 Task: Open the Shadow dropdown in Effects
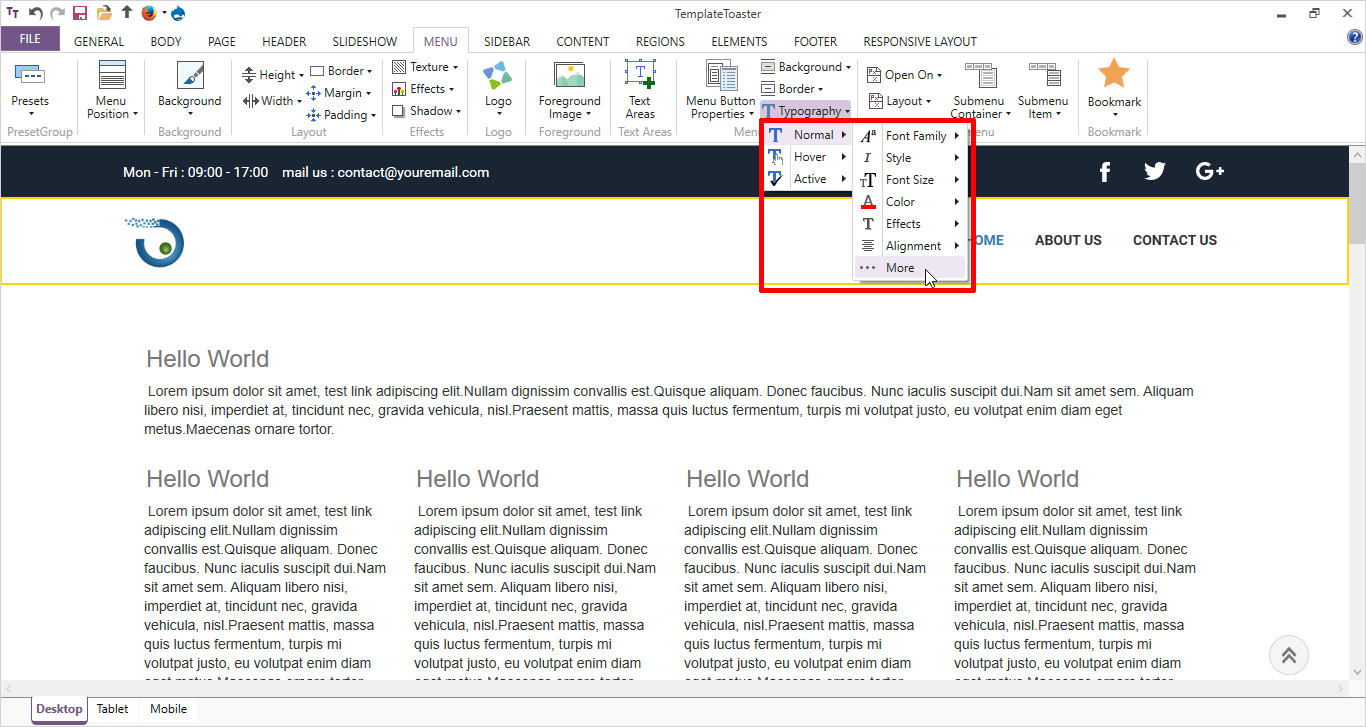(427, 111)
